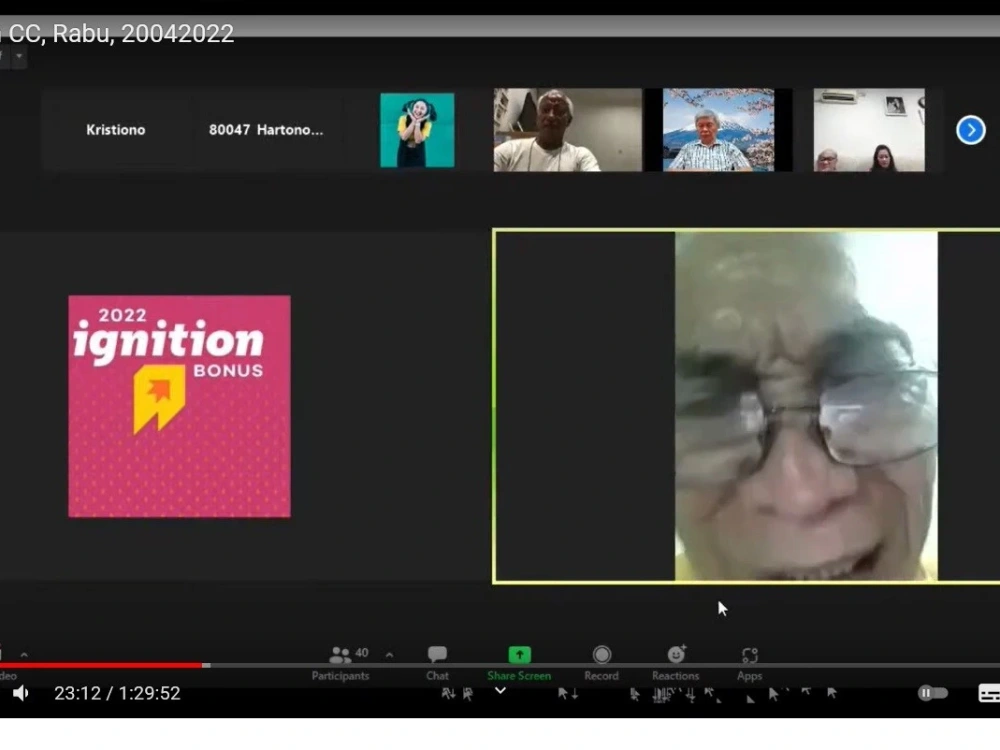The height and width of the screenshot is (750, 1000).
Task: Click the active speaker video
Action: pyautogui.click(x=746, y=406)
